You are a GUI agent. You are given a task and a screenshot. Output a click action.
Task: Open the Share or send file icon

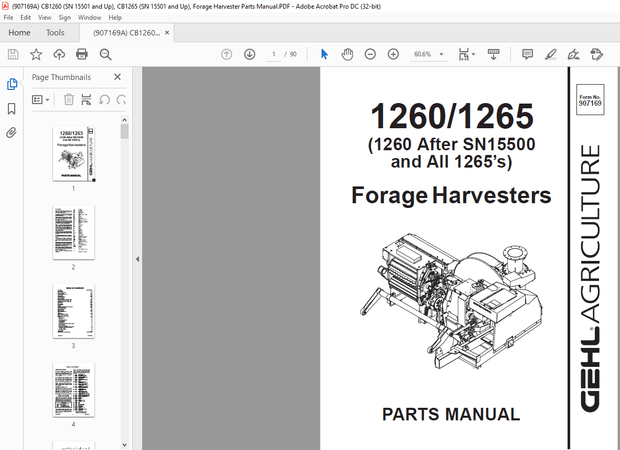click(x=597, y=54)
